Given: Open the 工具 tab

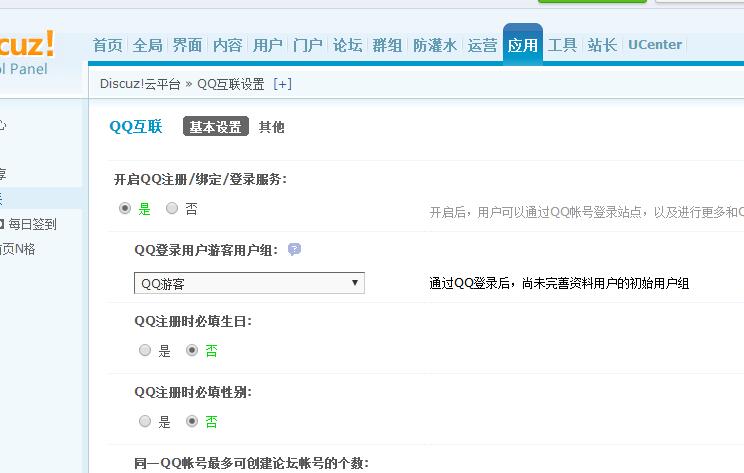Looking at the screenshot, I should click(x=562, y=45).
